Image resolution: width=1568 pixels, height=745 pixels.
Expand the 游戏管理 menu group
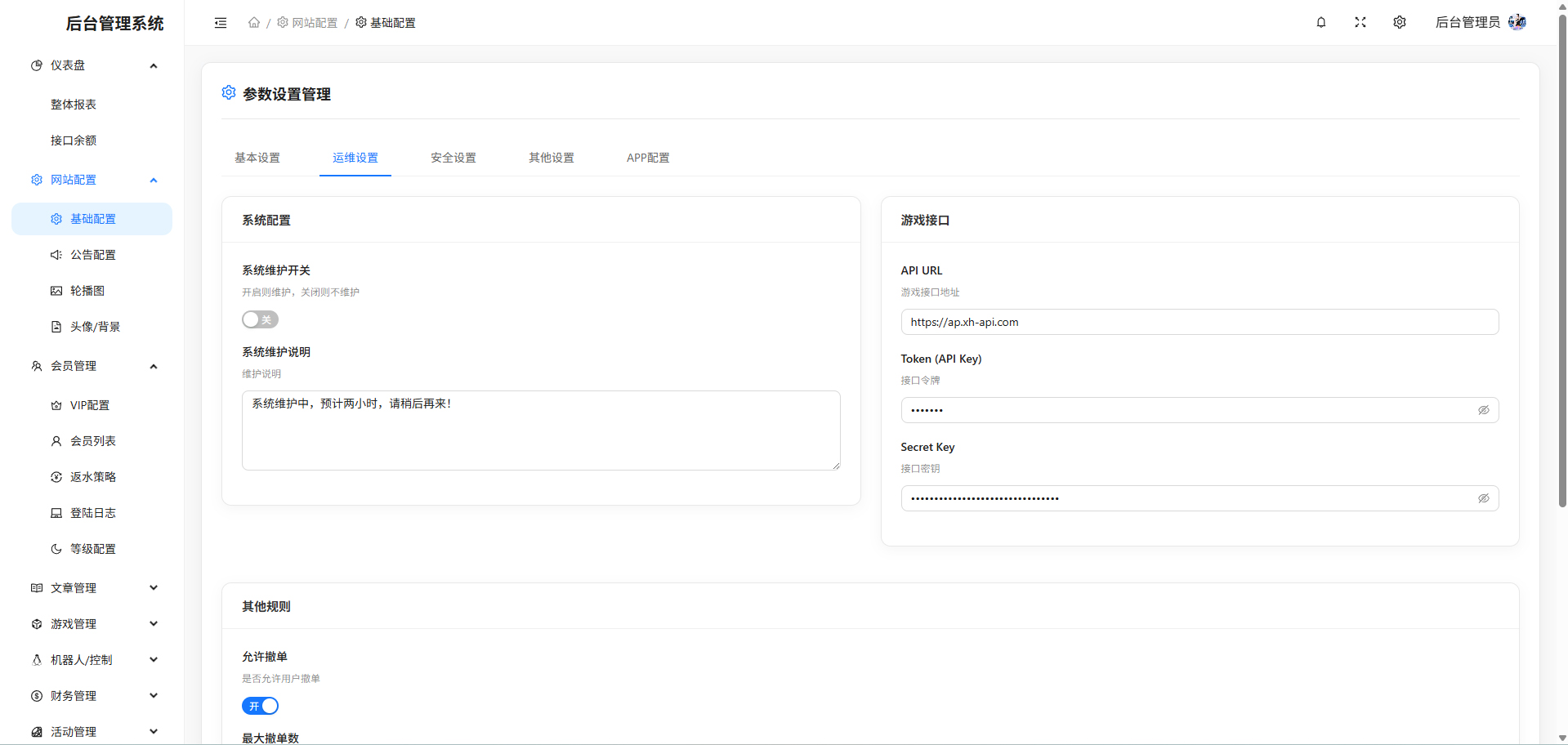(154, 624)
